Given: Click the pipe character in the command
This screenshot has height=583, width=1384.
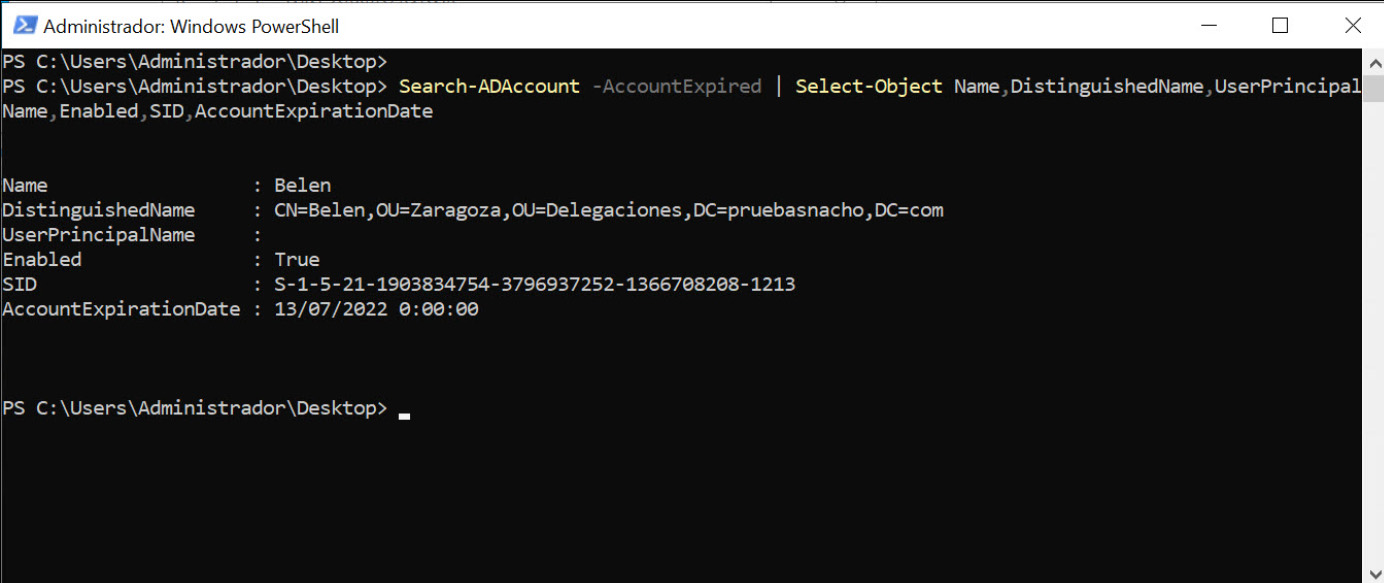Looking at the screenshot, I should point(779,86).
